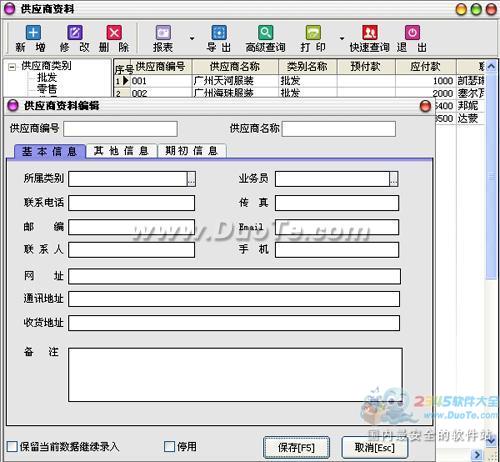The width and height of the screenshot is (500, 462).
Task: Open 快速查询 quick search icon
Action: (370, 33)
